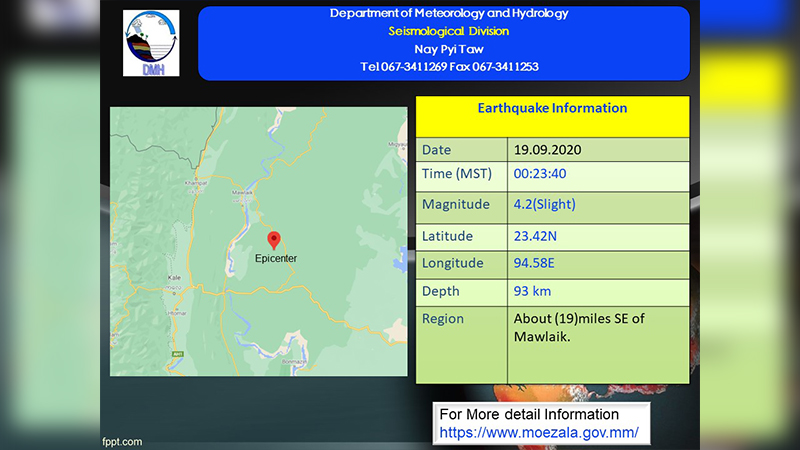Click the AH1 highway marker icon

(178, 354)
